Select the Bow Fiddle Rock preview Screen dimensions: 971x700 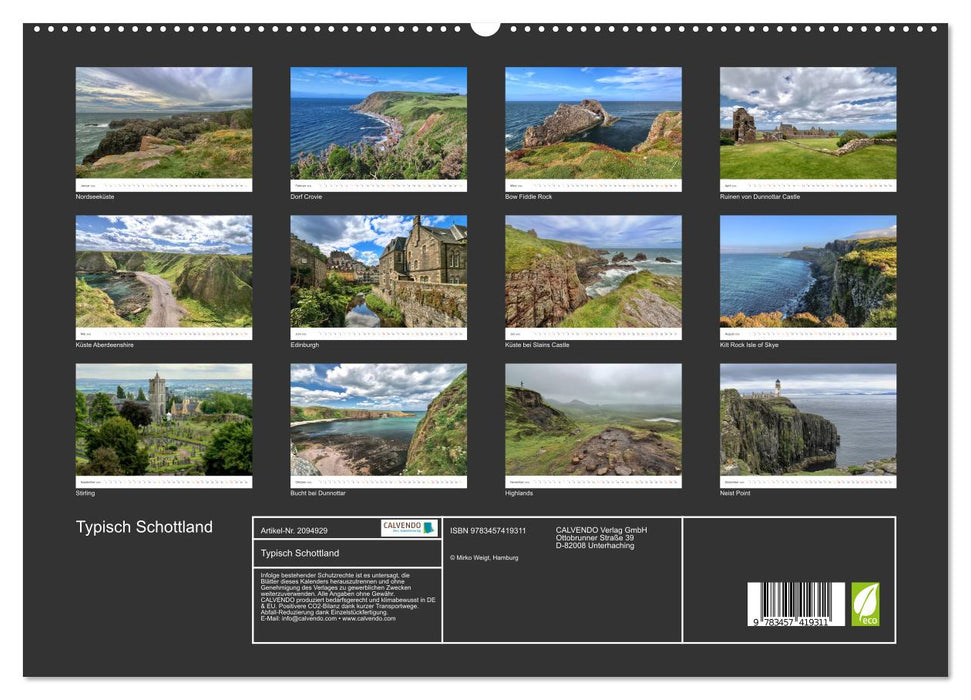[x=593, y=125]
